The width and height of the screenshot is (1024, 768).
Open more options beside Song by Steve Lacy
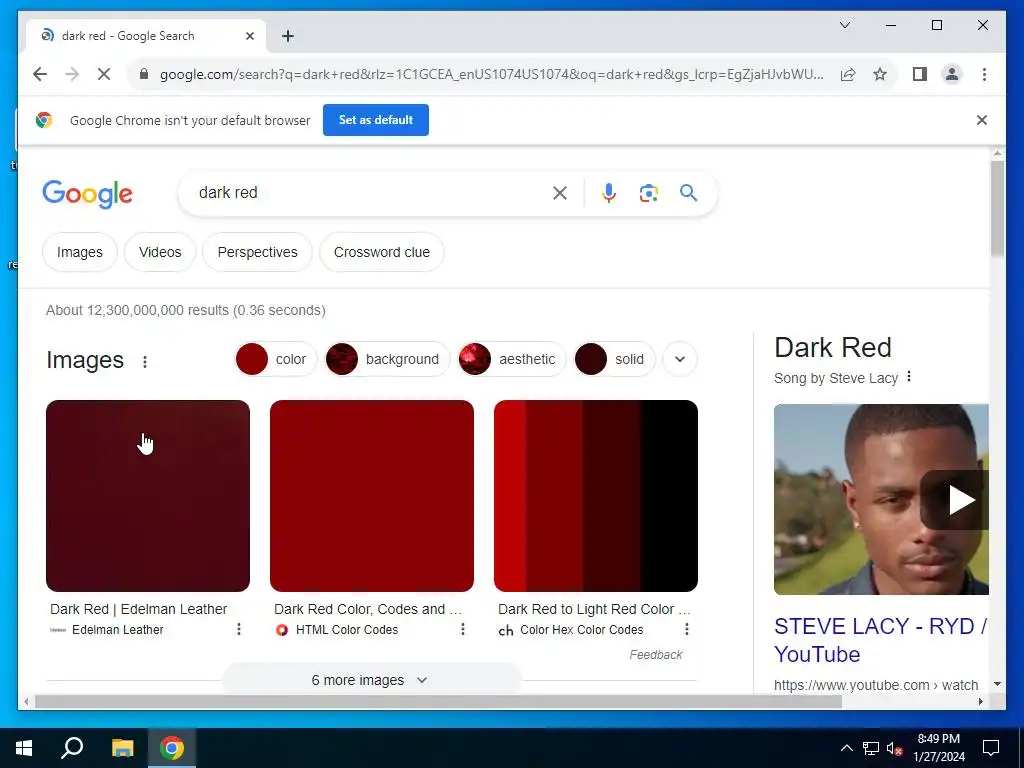tap(909, 377)
